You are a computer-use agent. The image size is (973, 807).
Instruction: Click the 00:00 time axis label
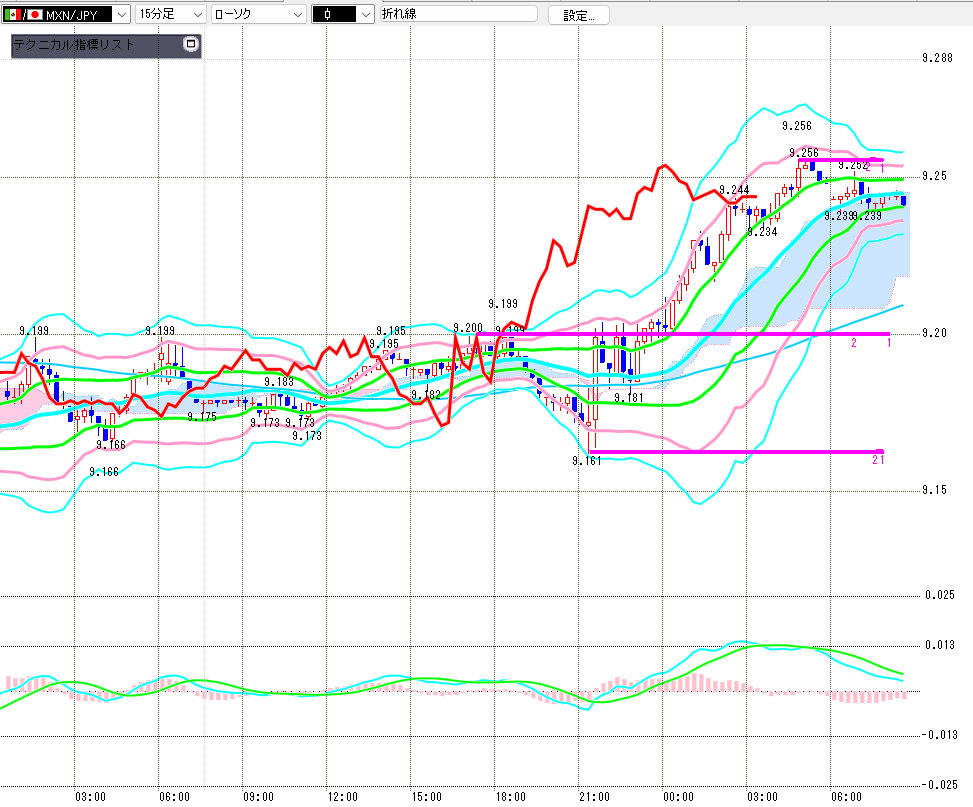678,796
